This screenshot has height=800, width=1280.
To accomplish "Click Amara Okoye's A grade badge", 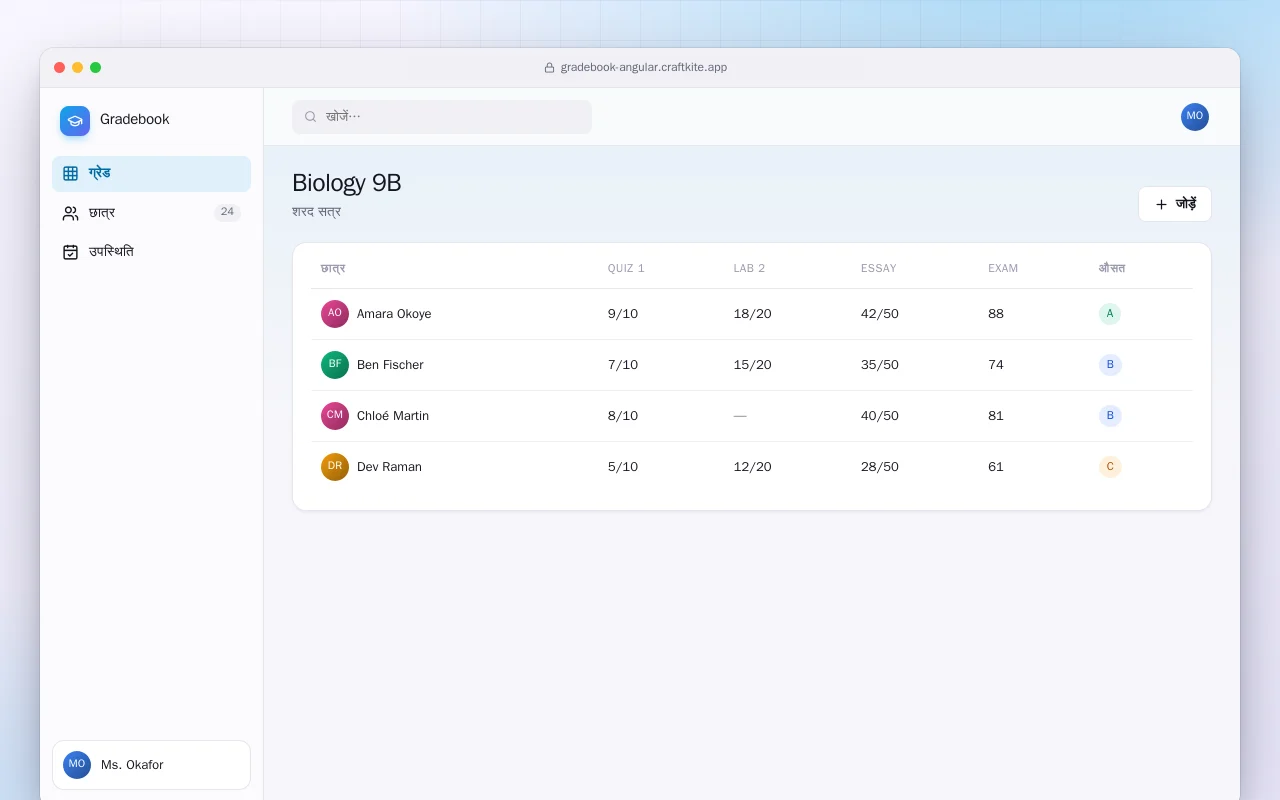I will pyautogui.click(x=1110, y=314).
